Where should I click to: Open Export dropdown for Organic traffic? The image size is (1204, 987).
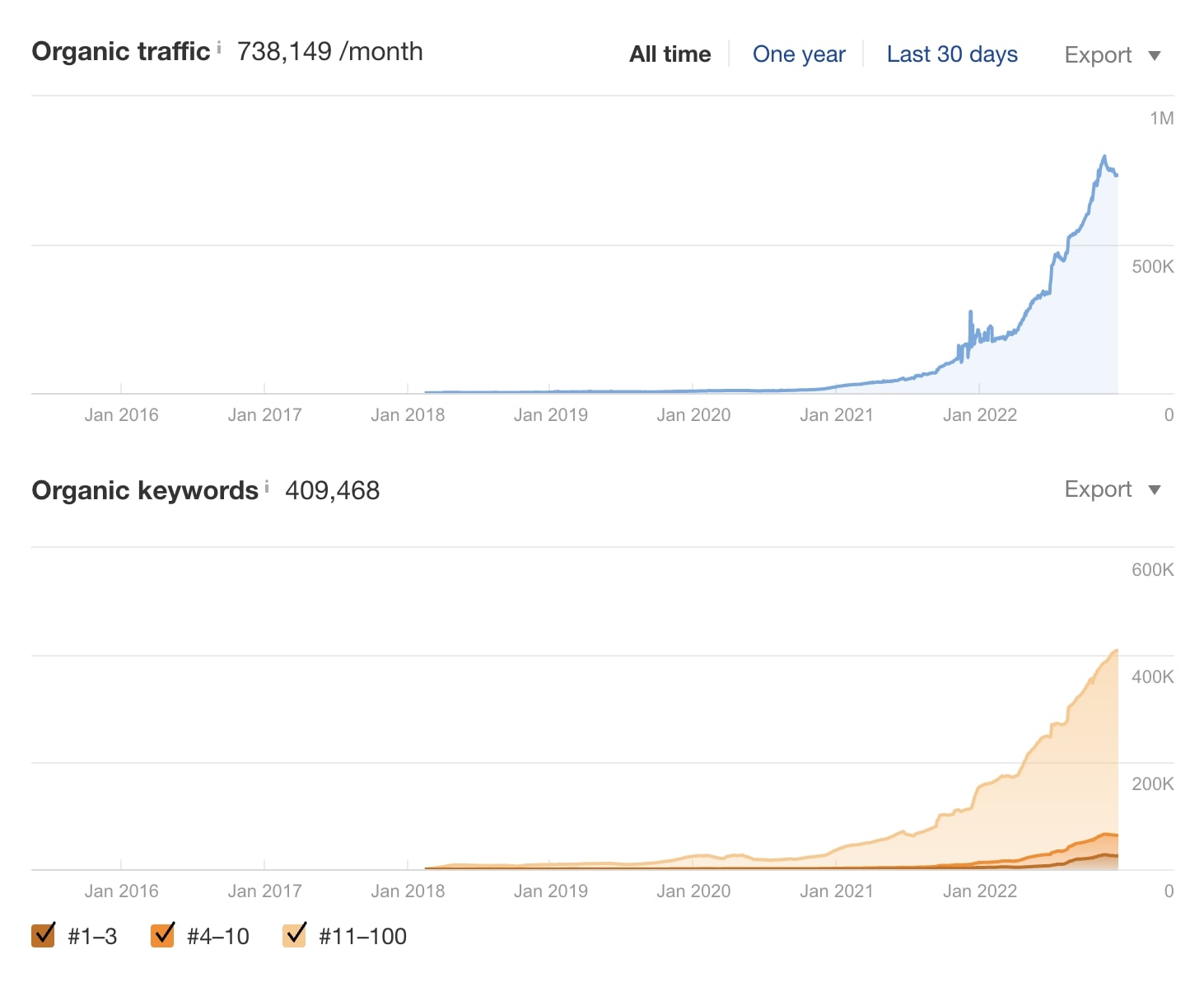[x=1098, y=55]
